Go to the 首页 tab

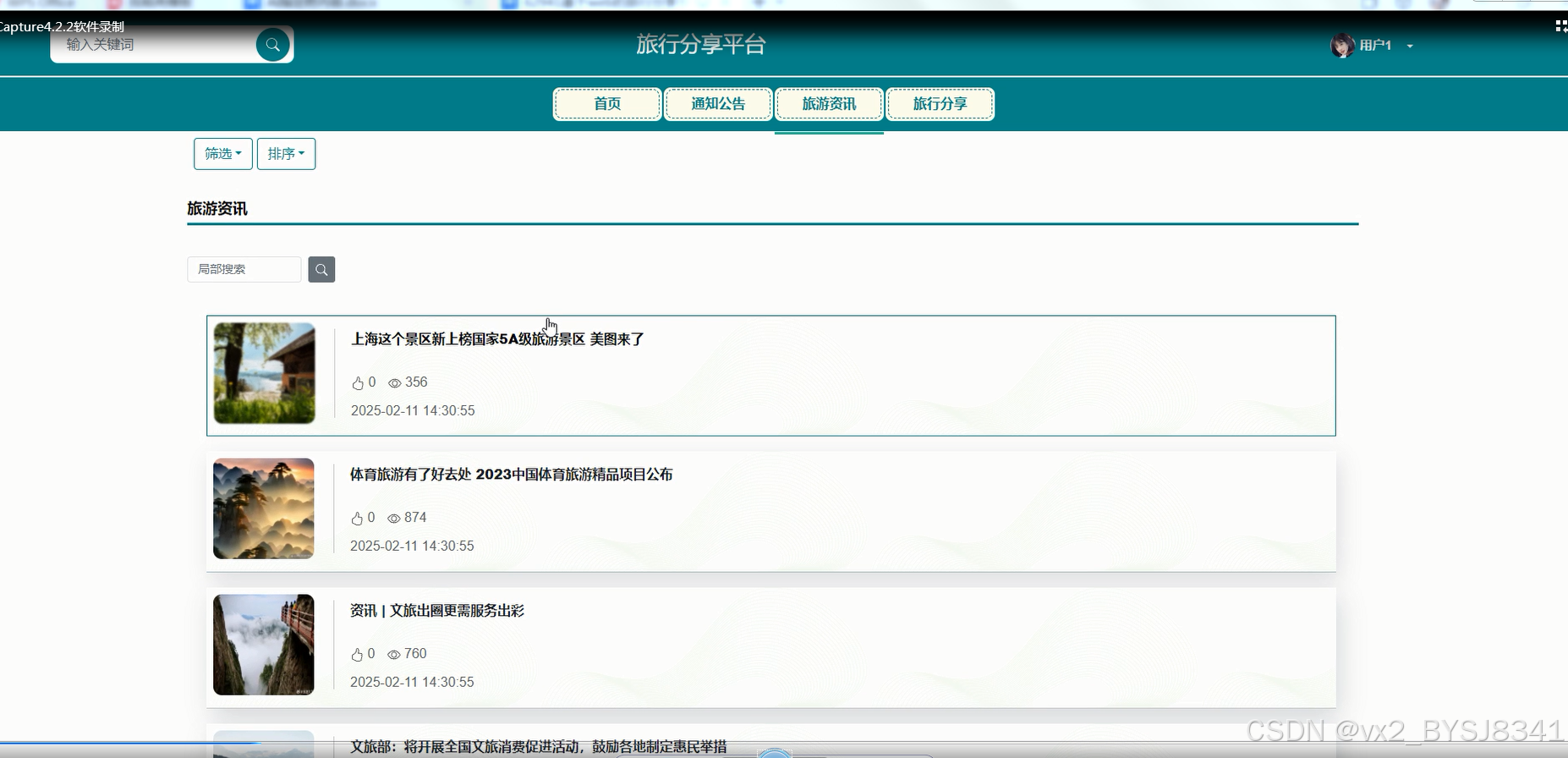[x=607, y=104]
